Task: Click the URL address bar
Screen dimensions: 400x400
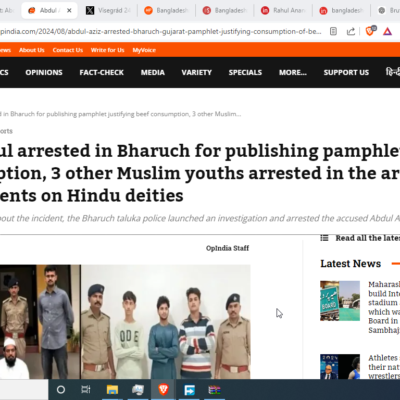Action: click(x=160, y=32)
